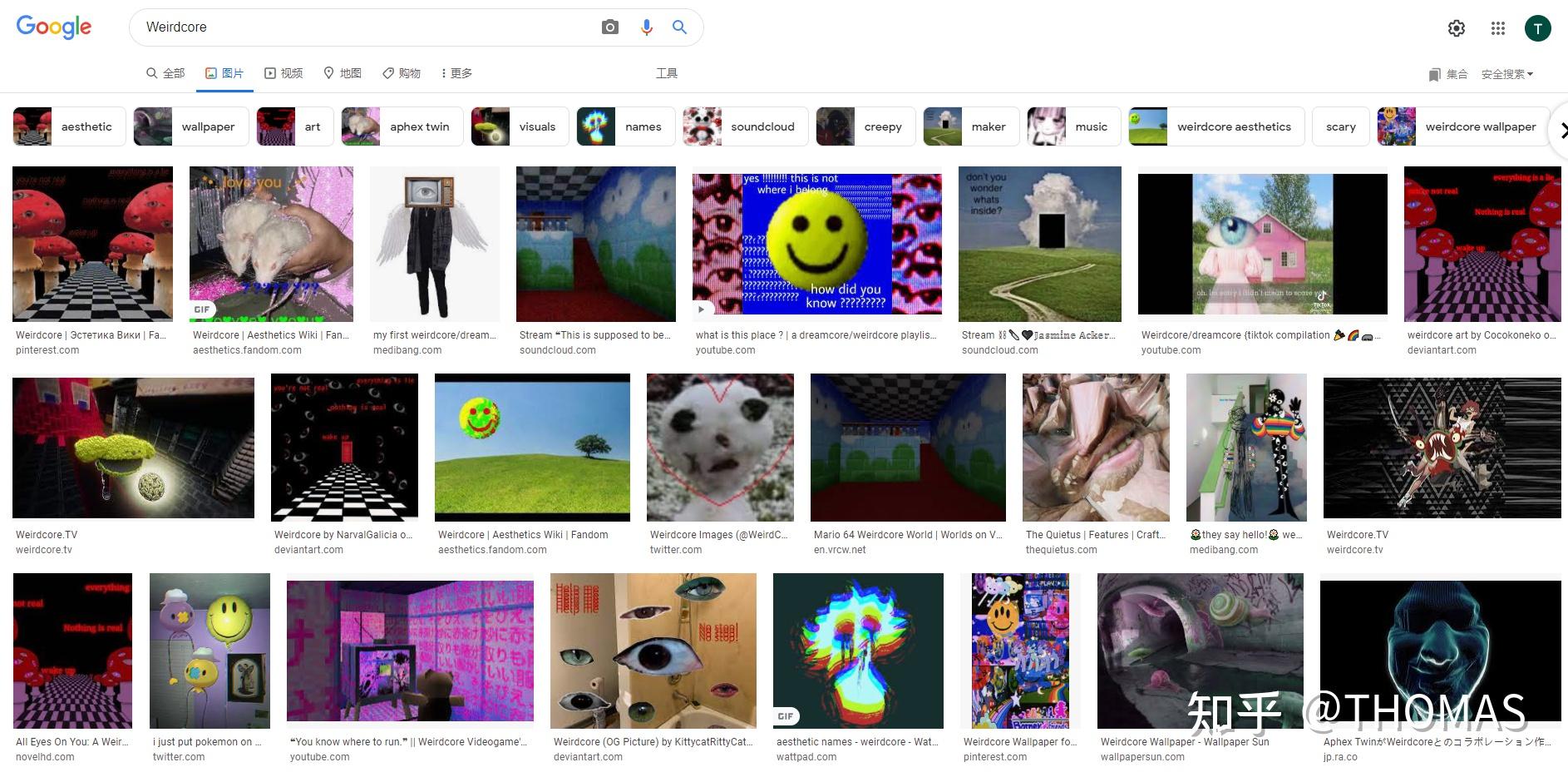
Task: Switch to the 地图 tab
Action: (343, 73)
